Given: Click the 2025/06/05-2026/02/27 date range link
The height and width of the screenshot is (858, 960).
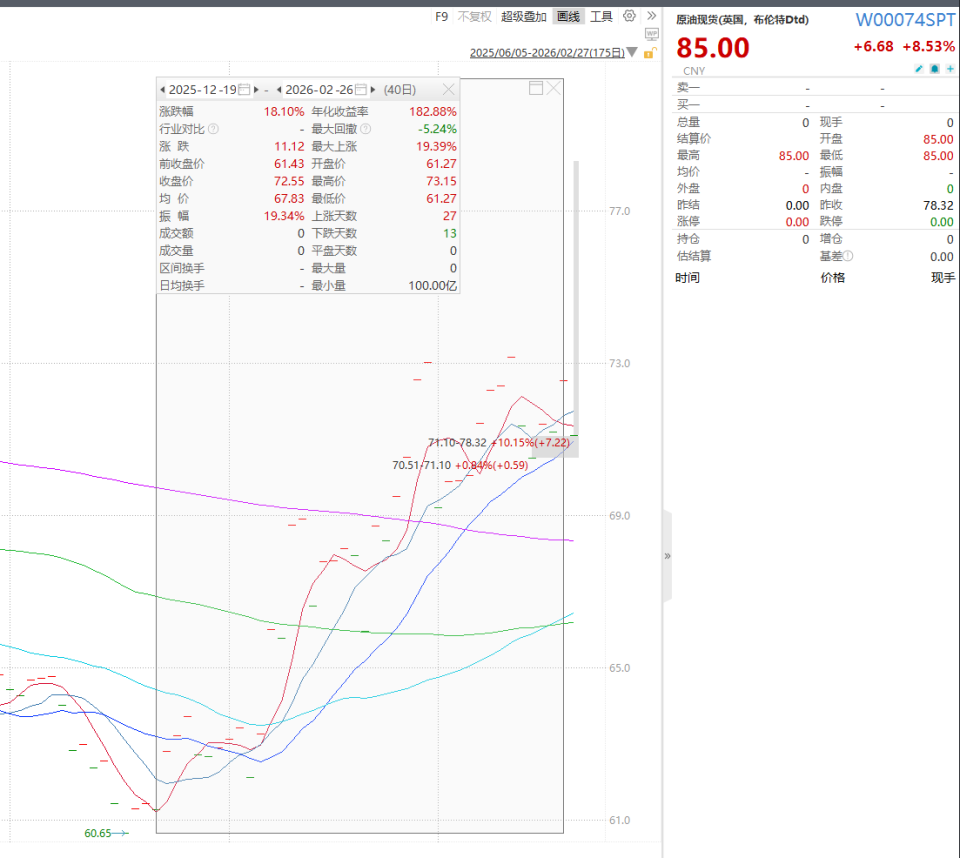Looking at the screenshot, I should point(547,53).
